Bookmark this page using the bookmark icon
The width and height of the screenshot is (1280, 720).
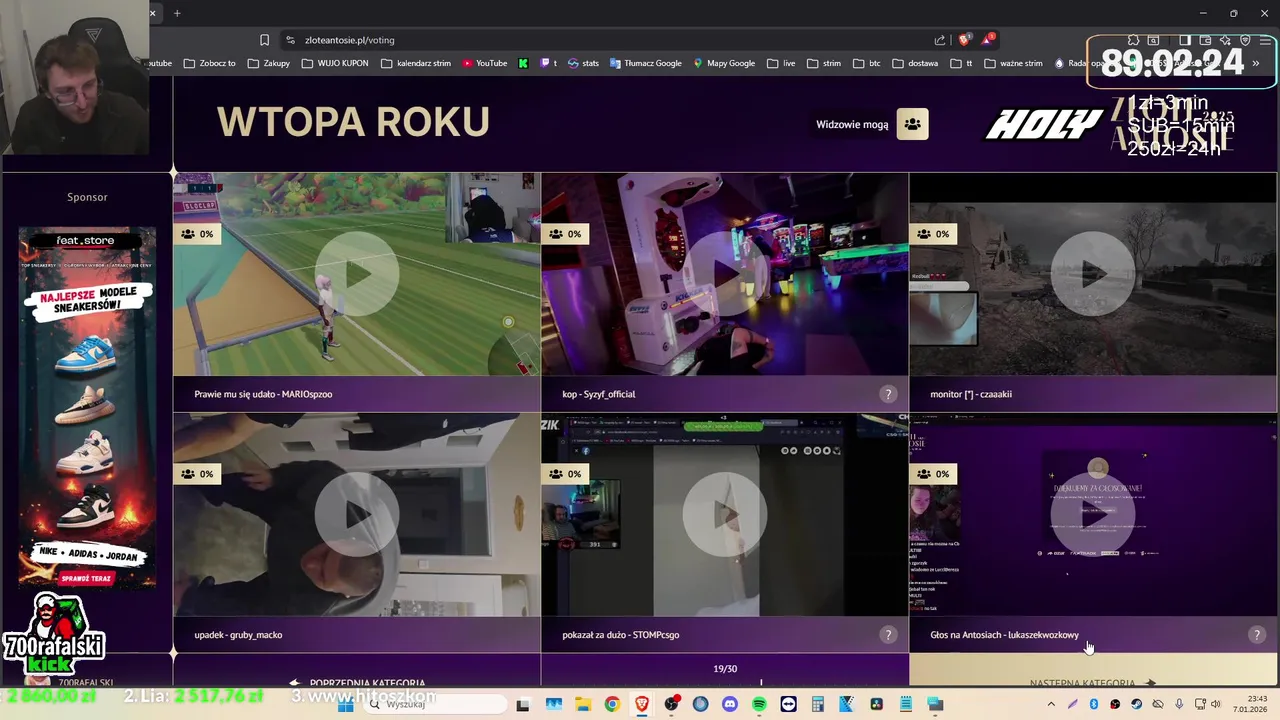coord(264,40)
